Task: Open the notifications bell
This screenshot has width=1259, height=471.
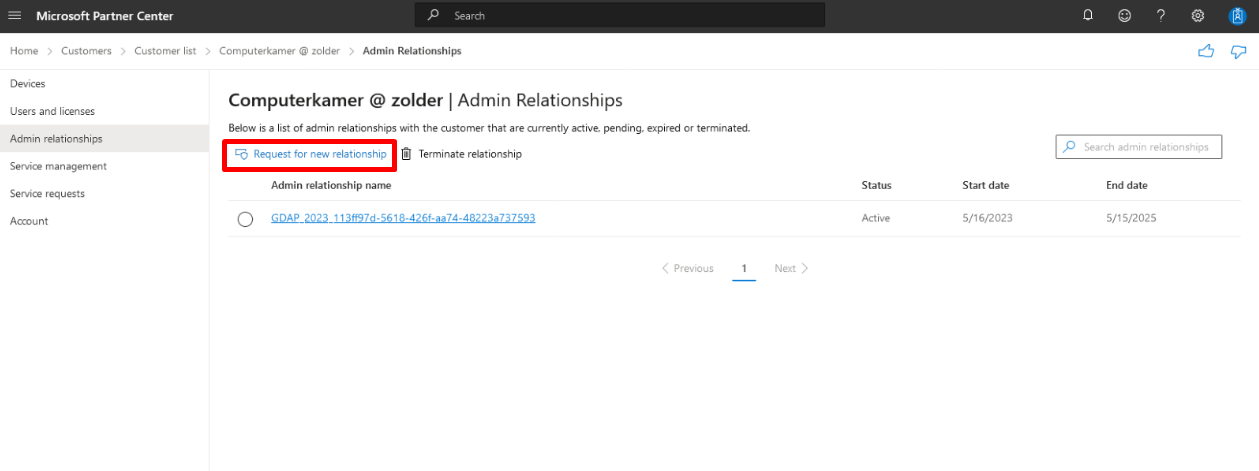Action: [1088, 16]
